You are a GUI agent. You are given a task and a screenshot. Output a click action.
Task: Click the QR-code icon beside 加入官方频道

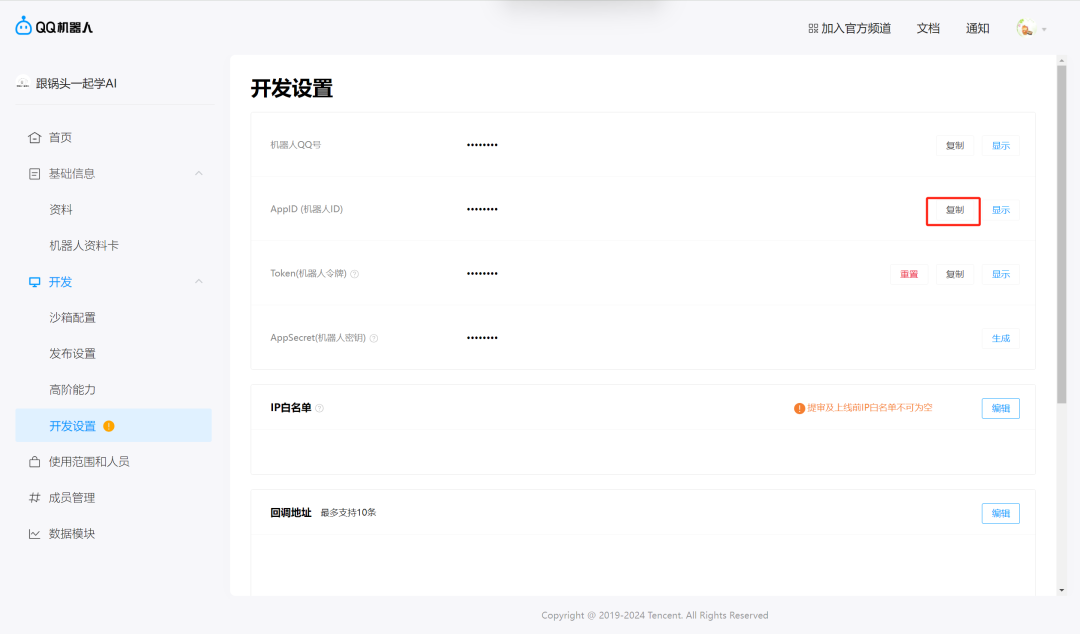[813, 28]
